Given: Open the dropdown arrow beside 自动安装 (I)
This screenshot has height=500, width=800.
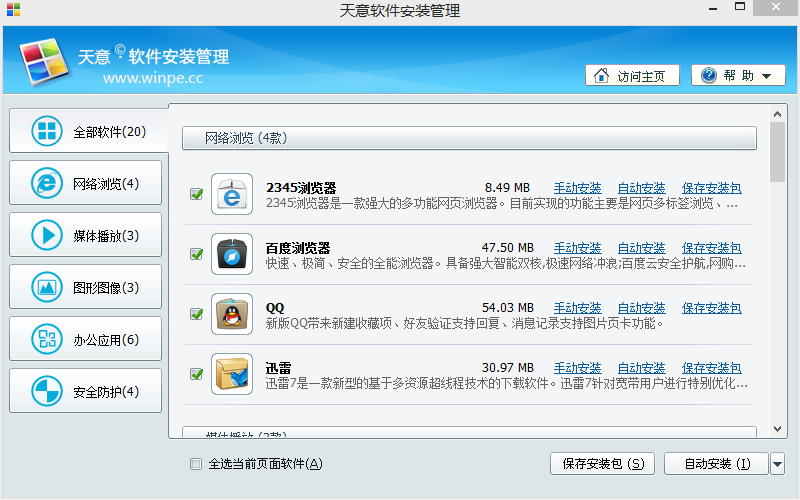Looking at the screenshot, I should [778, 464].
